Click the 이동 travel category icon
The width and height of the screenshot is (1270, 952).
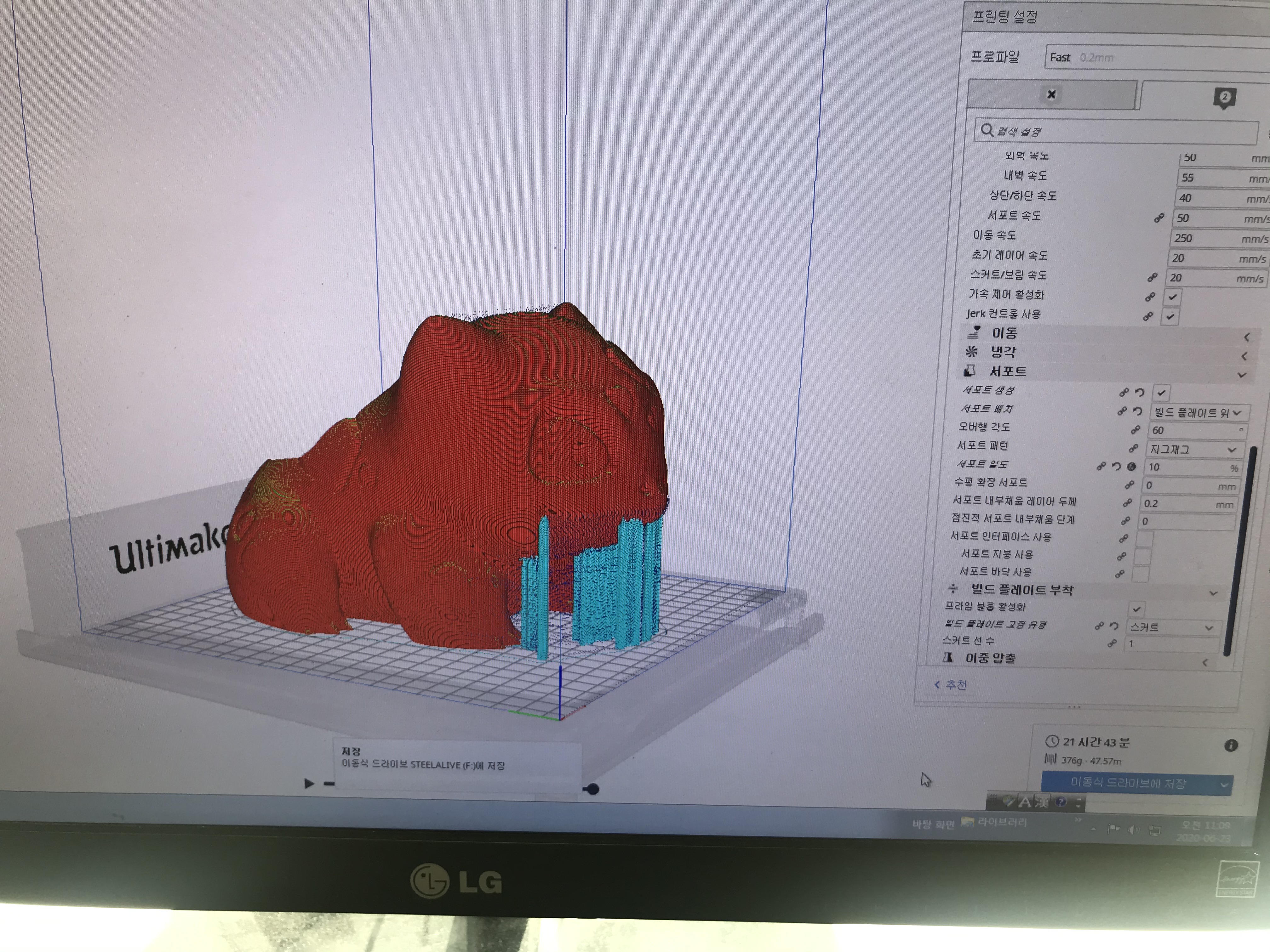[x=974, y=332]
